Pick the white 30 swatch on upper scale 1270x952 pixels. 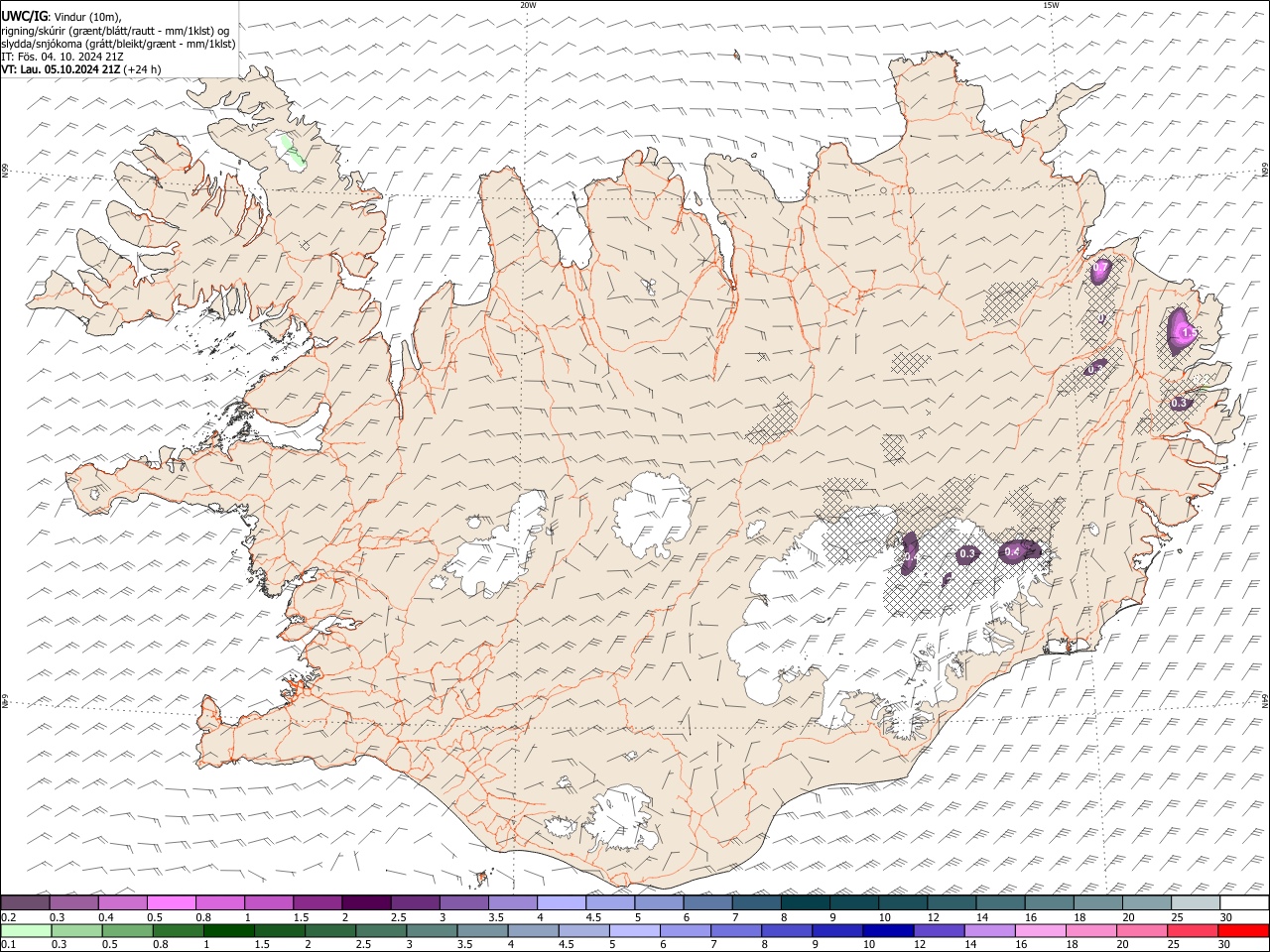click(x=1243, y=902)
